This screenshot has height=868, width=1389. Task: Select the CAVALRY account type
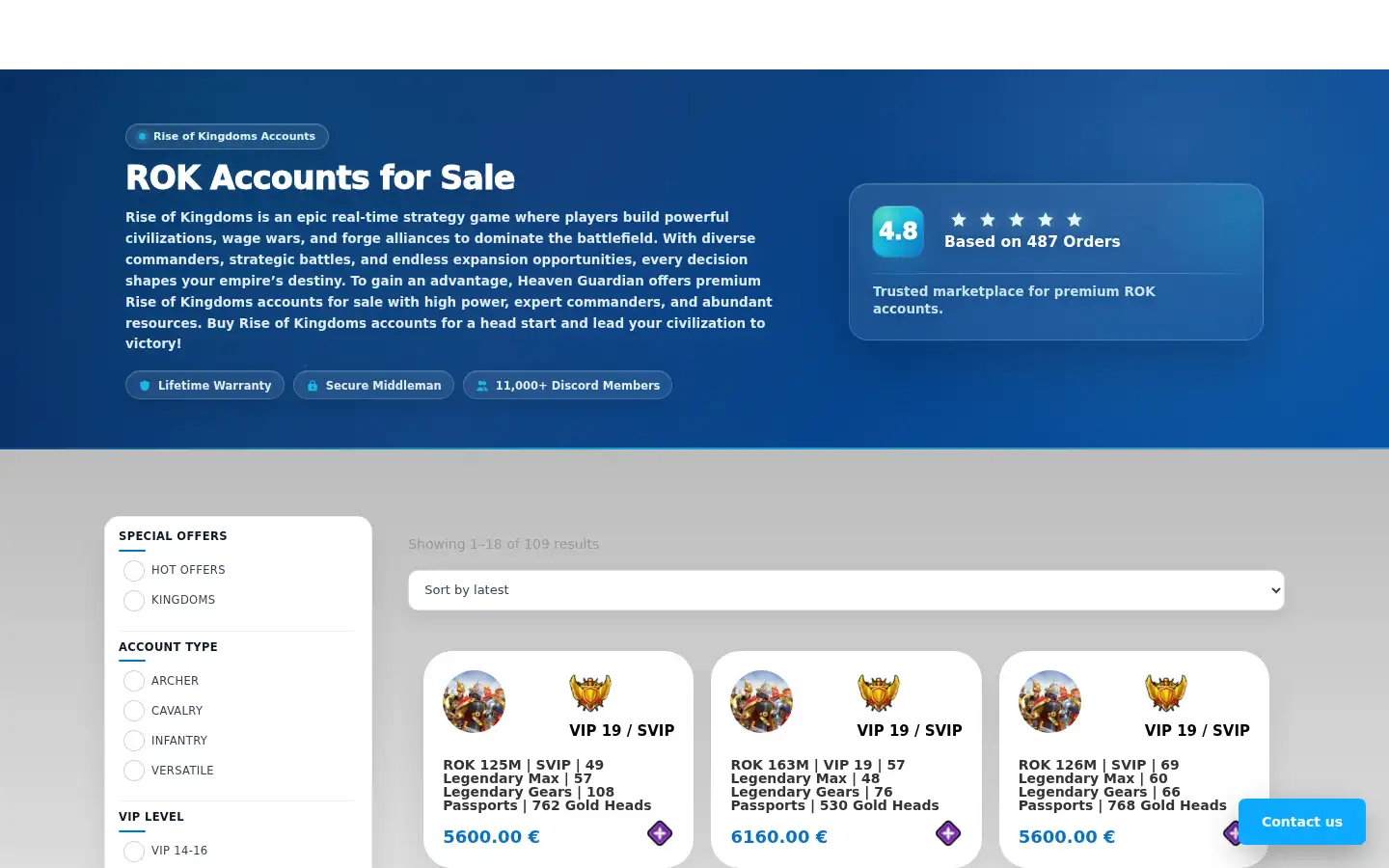click(x=134, y=712)
